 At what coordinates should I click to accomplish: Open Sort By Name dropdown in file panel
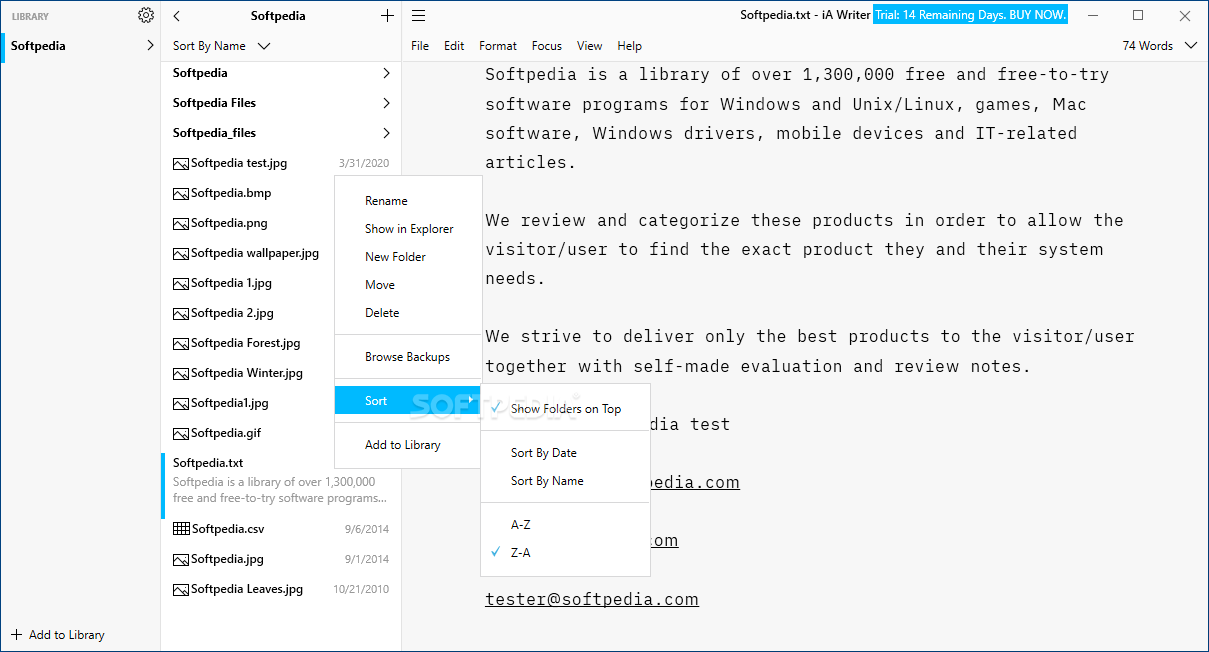[x=221, y=46]
